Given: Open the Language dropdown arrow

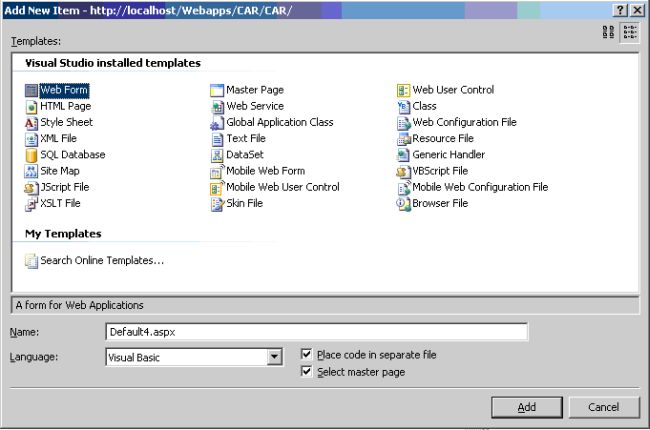Looking at the screenshot, I should pos(274,357).
